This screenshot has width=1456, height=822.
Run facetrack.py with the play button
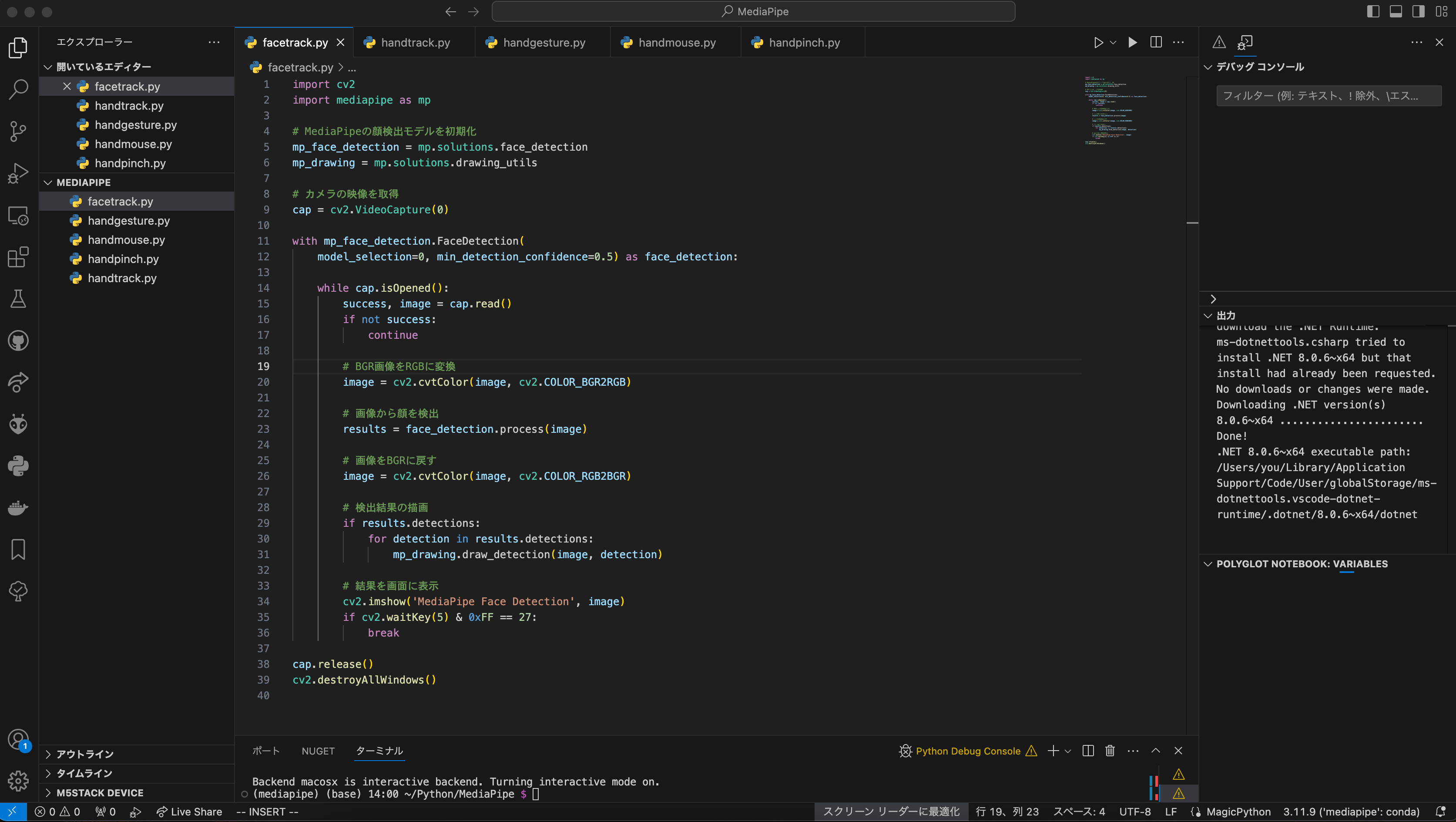[x=1098, y=42]
